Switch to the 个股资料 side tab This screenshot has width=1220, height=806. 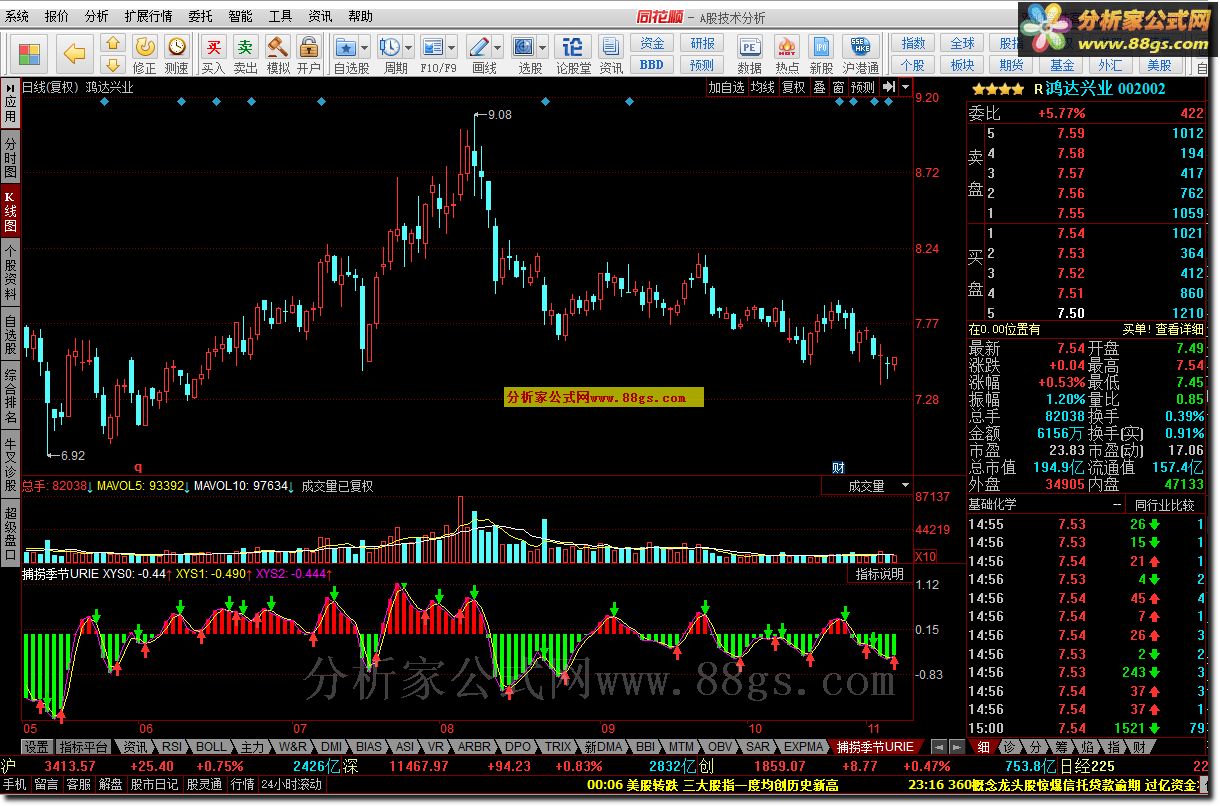coord(10,273)
